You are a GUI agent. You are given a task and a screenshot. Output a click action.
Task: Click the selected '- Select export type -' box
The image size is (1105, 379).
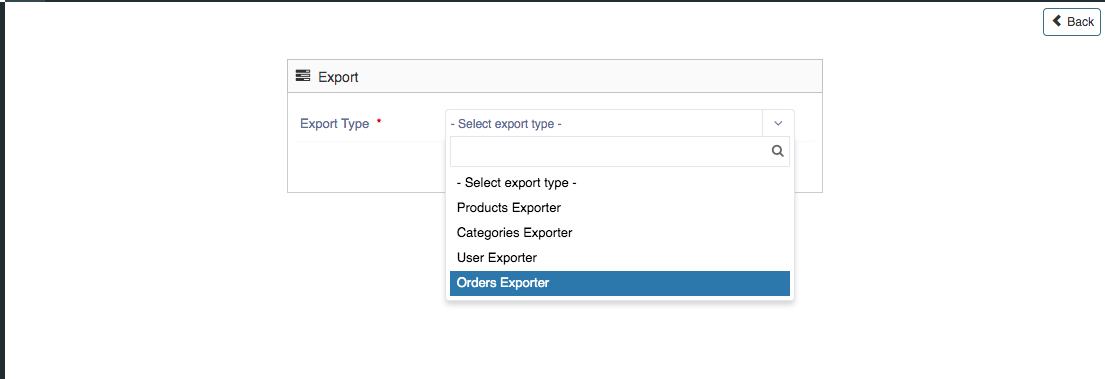coord(605,123)
